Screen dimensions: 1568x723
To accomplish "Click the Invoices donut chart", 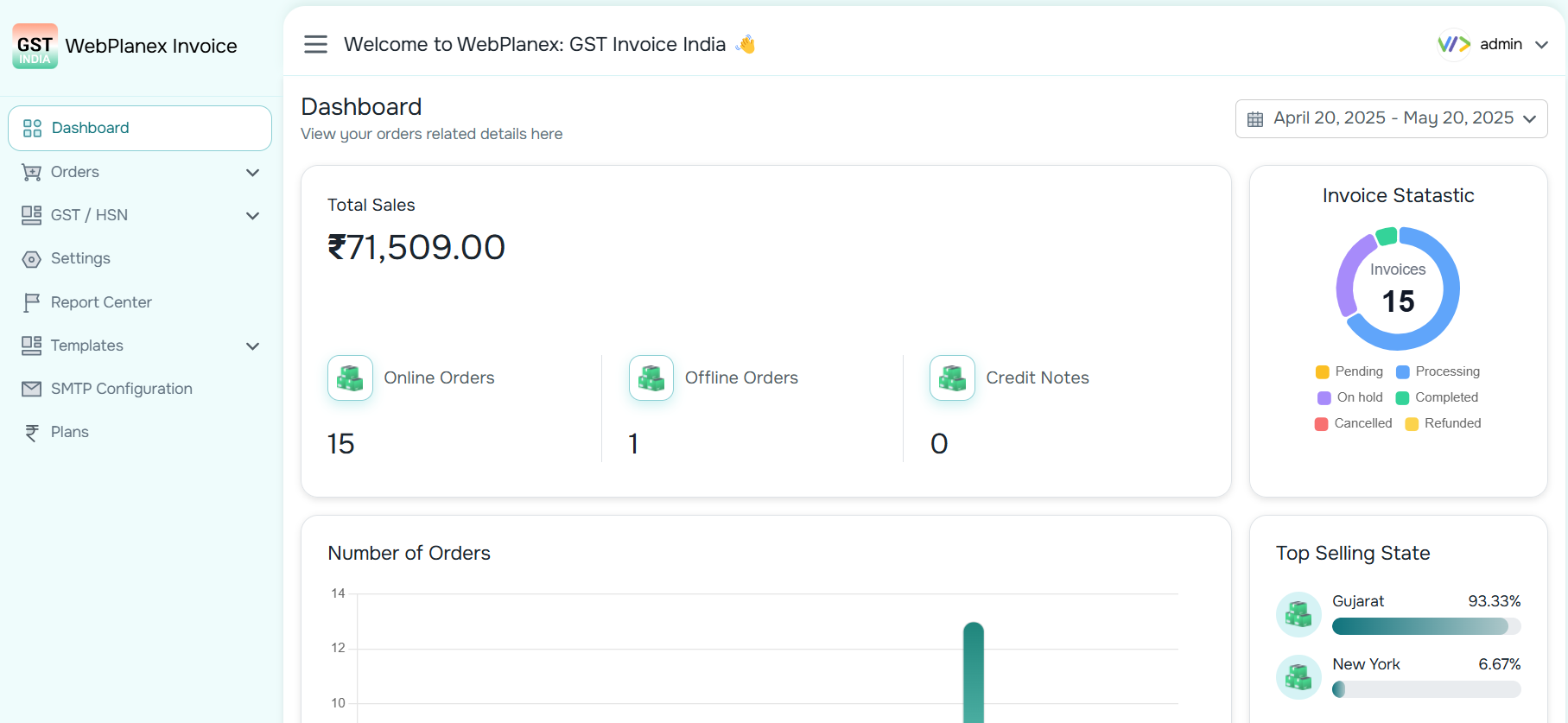I will pos(1398,289).
